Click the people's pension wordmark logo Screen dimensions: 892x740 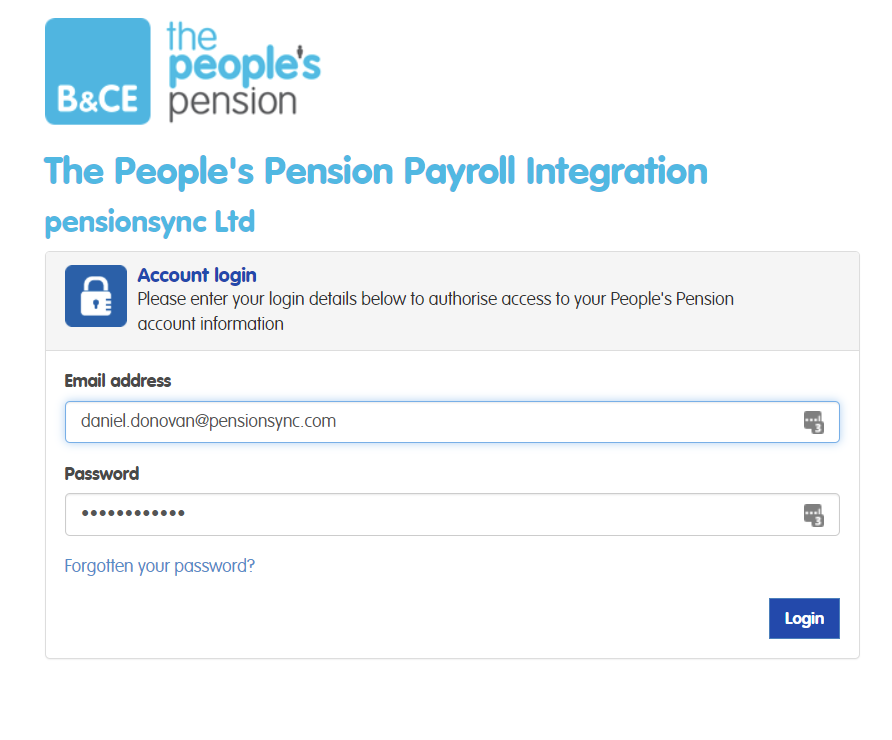coord(243,70)
